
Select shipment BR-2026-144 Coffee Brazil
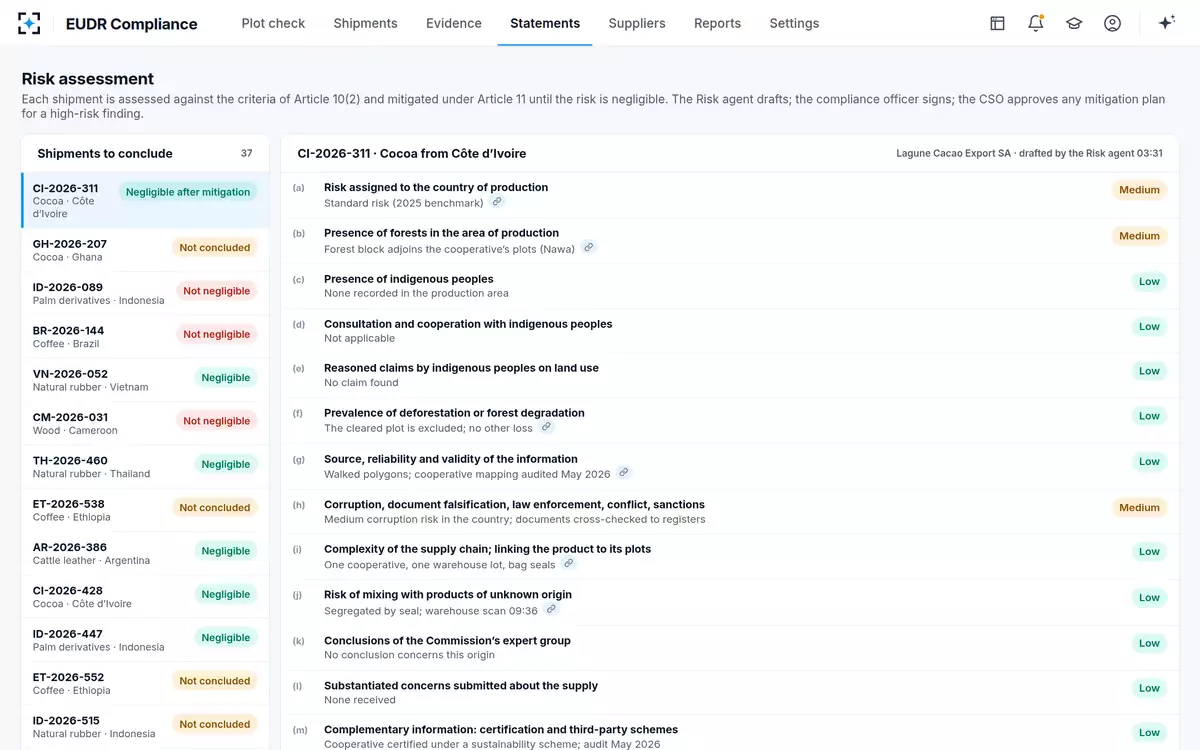tap(146, 336)
